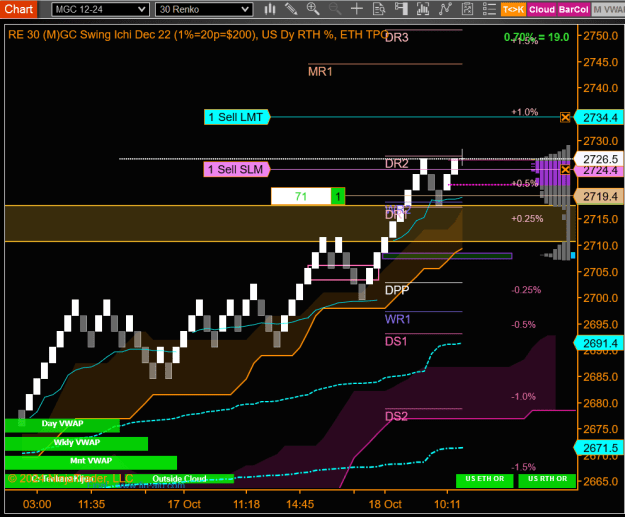The image size is (625, 517).
Task: Click the Wkly VWAP green button
Action: coord(76,444)
